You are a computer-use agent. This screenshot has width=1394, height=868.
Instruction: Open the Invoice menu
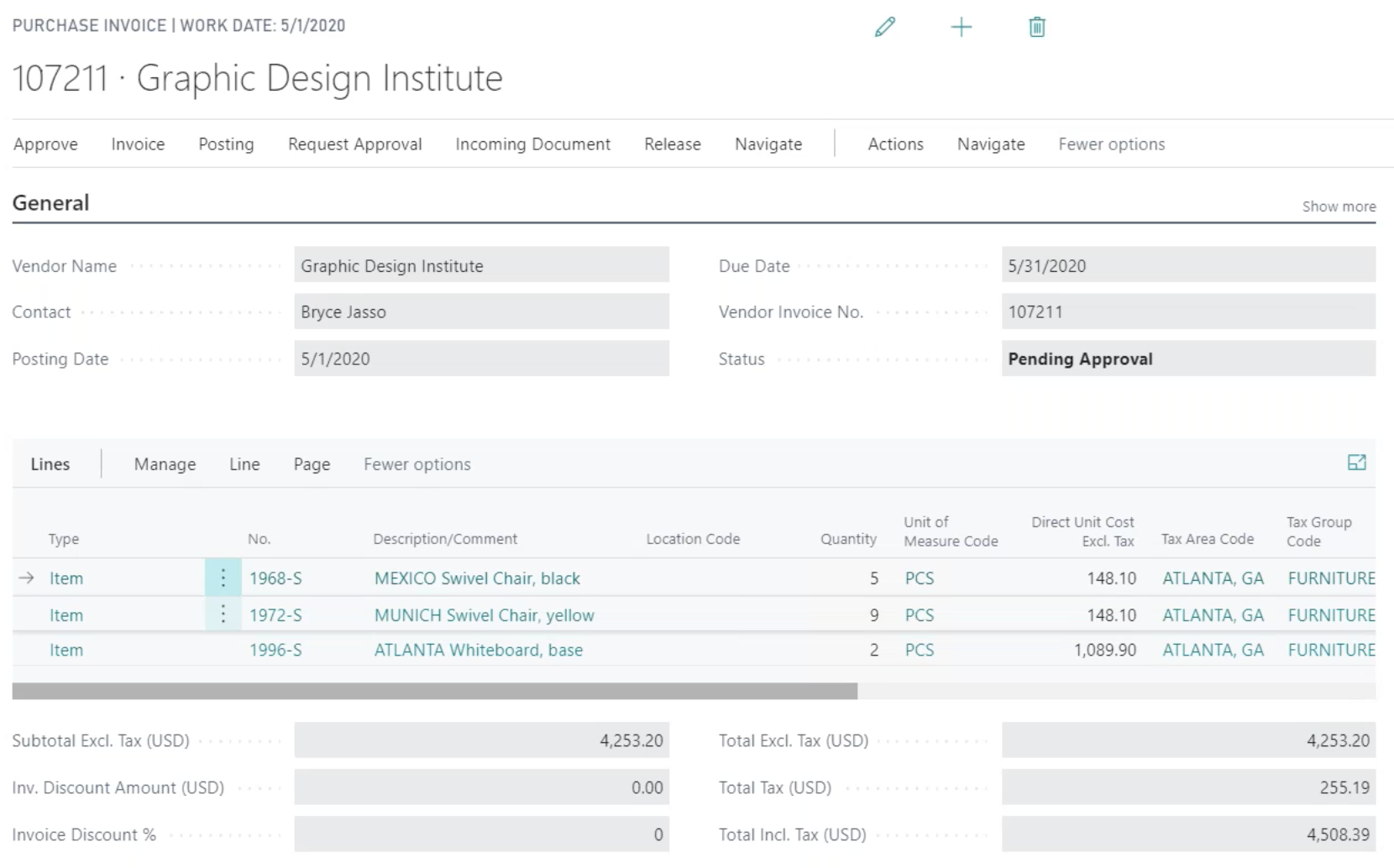pos(138,144)
